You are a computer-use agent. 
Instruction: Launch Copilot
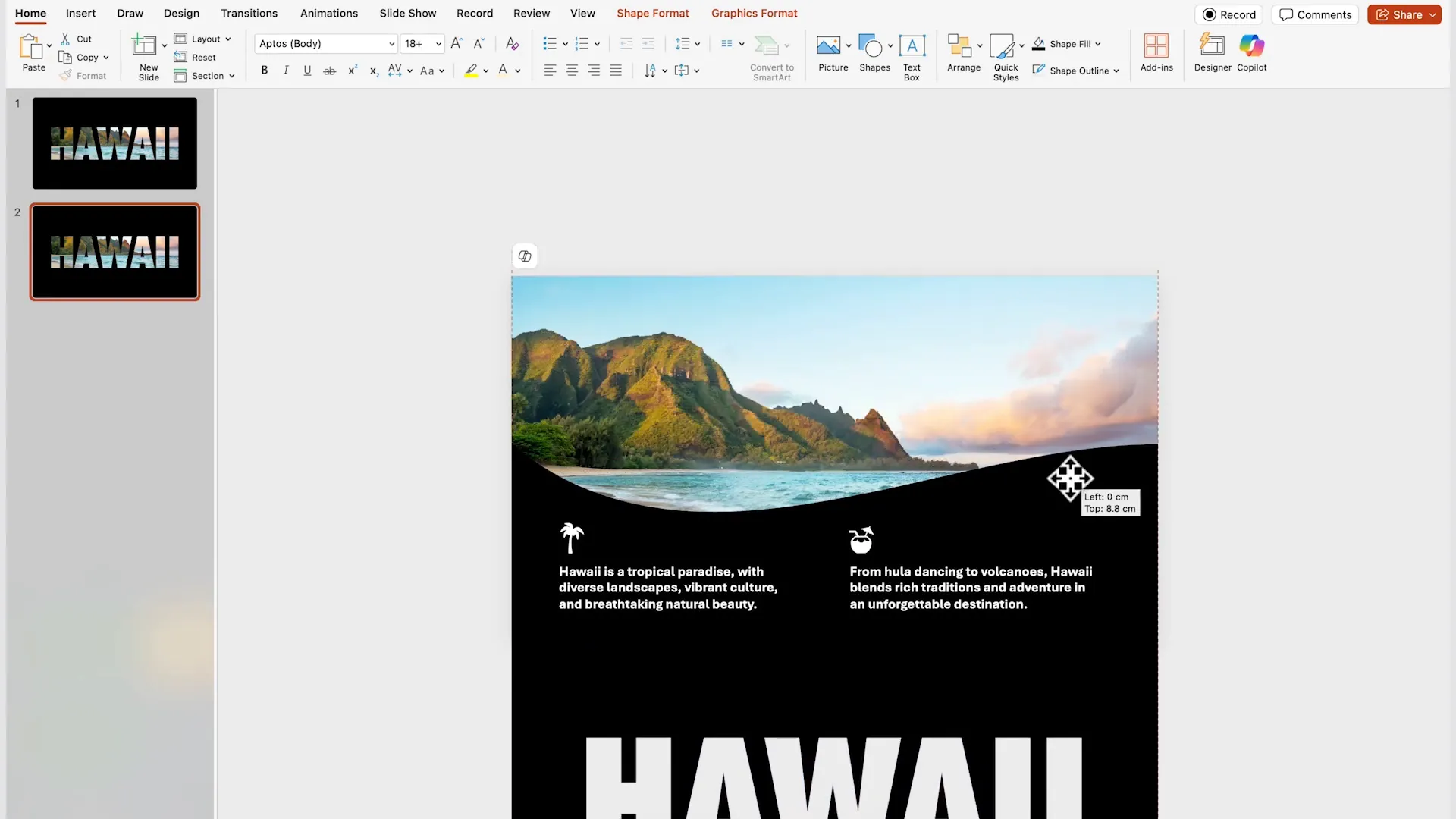pos(1252,53)
